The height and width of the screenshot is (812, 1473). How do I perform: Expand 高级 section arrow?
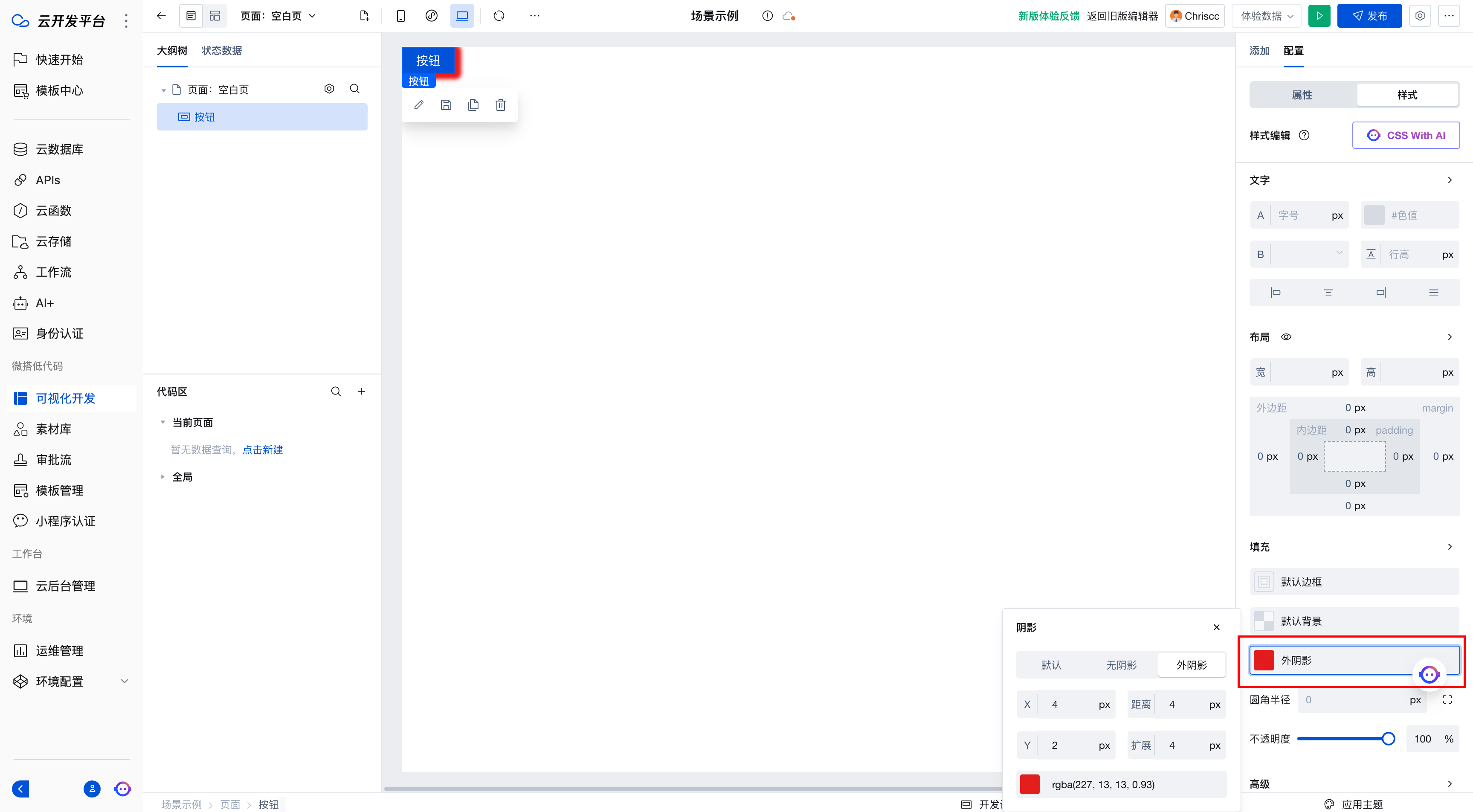[x=1450, y=784]
